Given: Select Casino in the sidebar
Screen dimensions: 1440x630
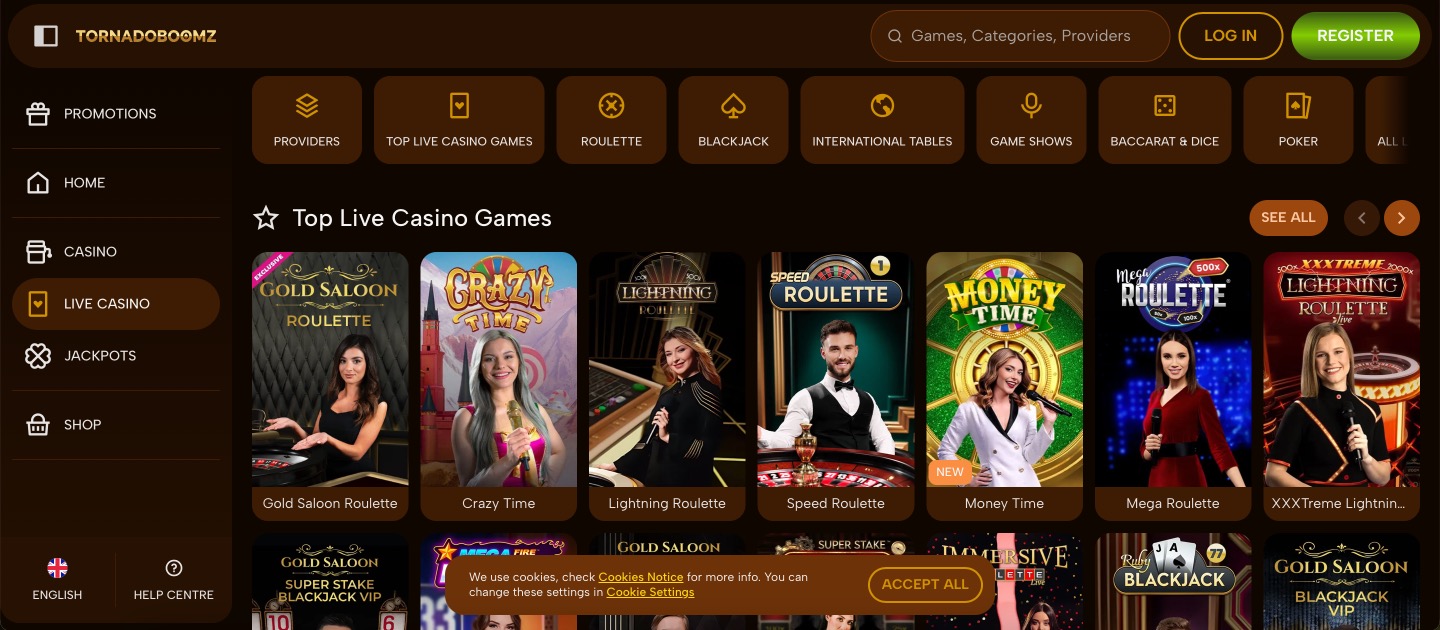Looking at the screenshot, I should coord(116,252).
